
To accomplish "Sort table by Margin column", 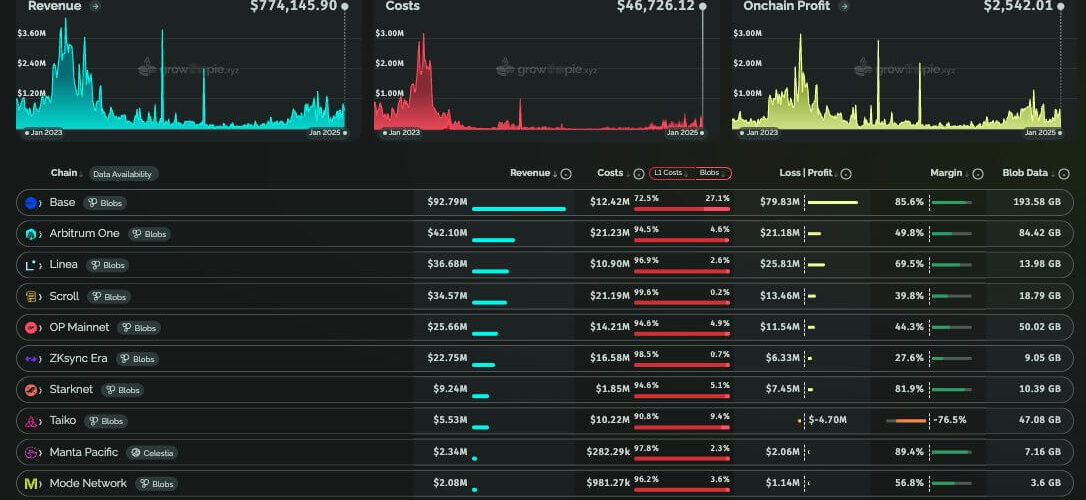I will pyautogui.click(x=949, y=173).
